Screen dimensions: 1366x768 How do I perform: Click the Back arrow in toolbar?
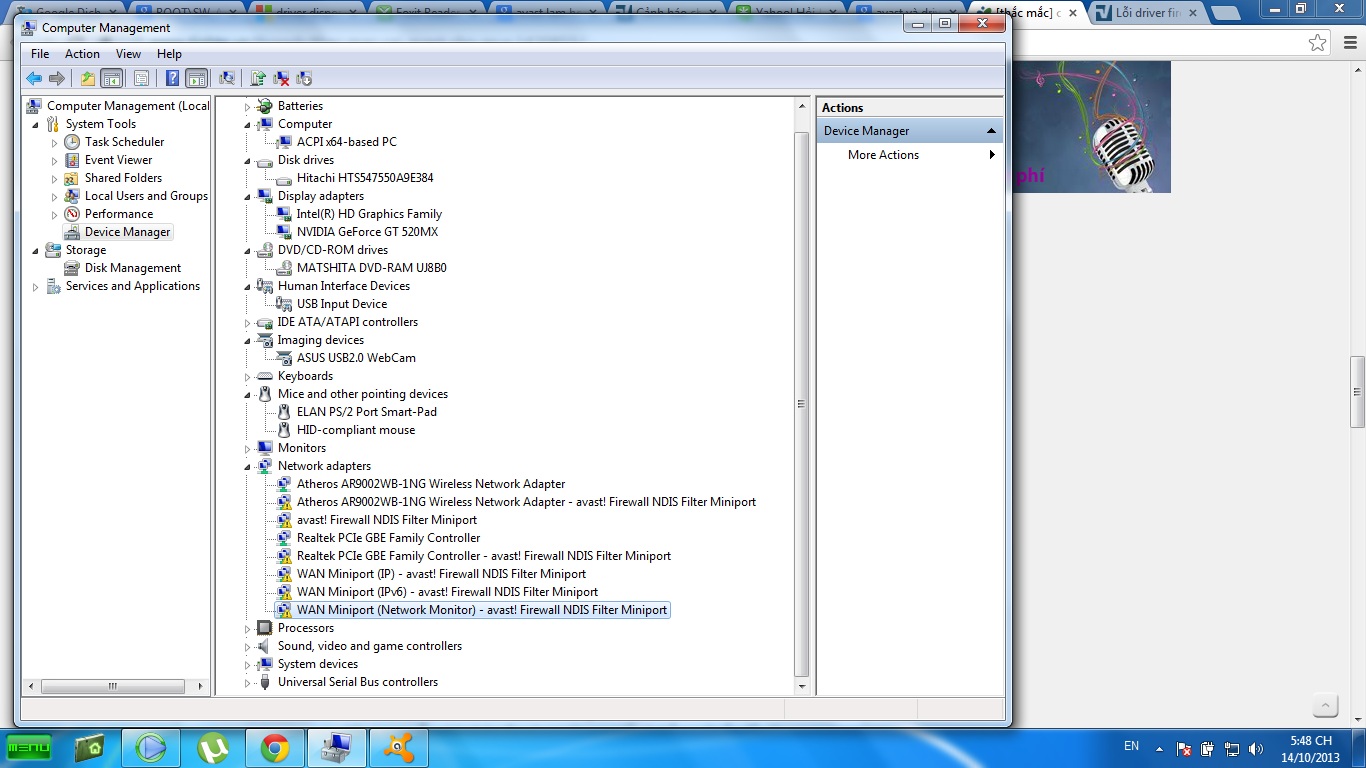(34, 78)
